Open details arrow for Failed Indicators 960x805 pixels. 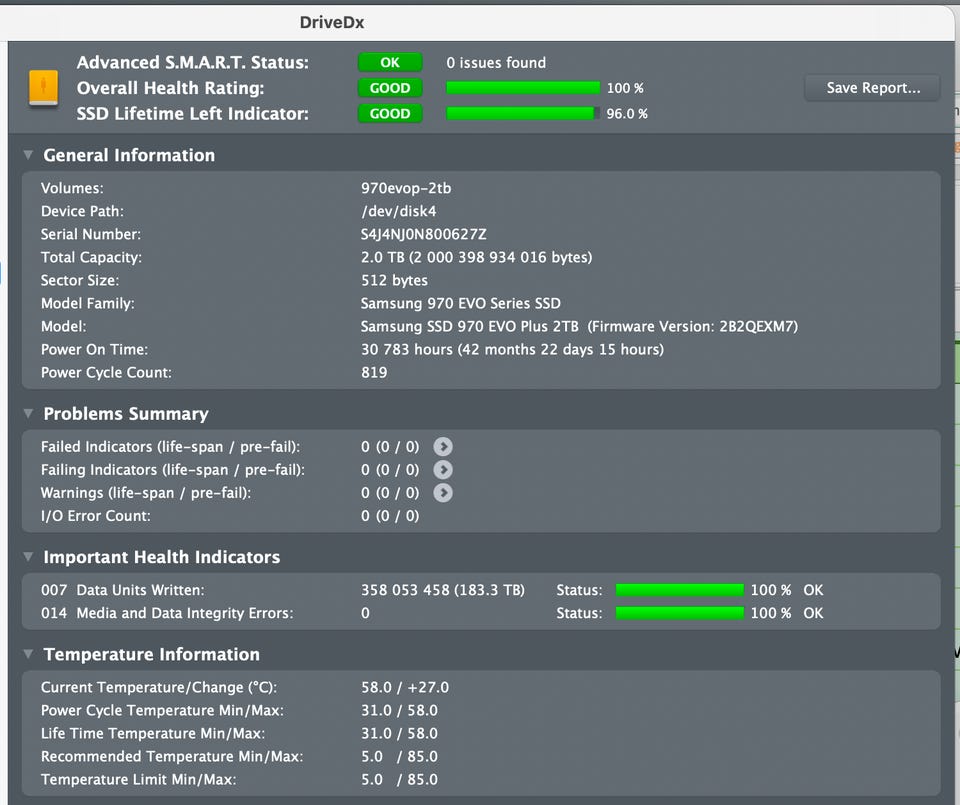click(x=443, y=447)
